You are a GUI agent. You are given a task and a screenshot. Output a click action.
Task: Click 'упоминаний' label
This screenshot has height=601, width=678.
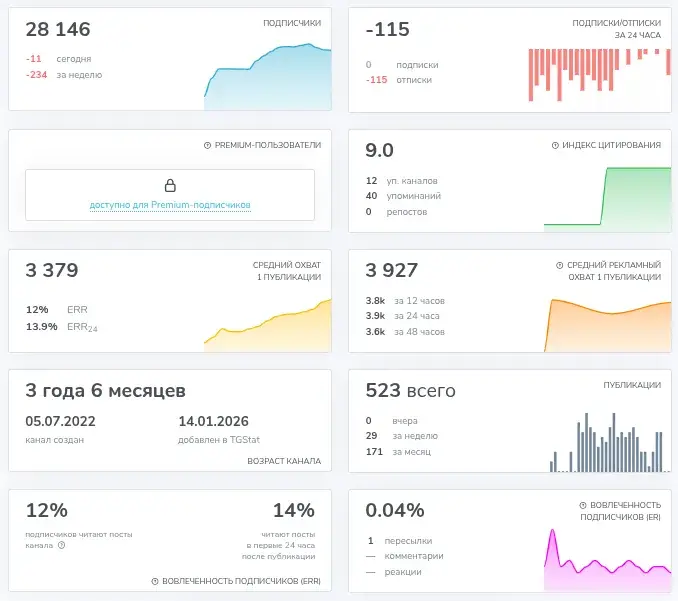413,196
